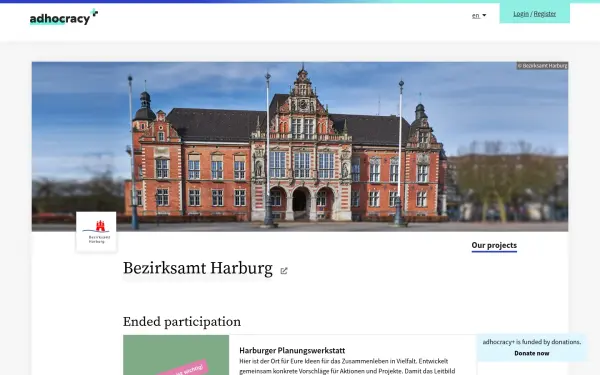The image size is (600, 375).
Task: Open the en language dropdown
Action: pos(479,16)
